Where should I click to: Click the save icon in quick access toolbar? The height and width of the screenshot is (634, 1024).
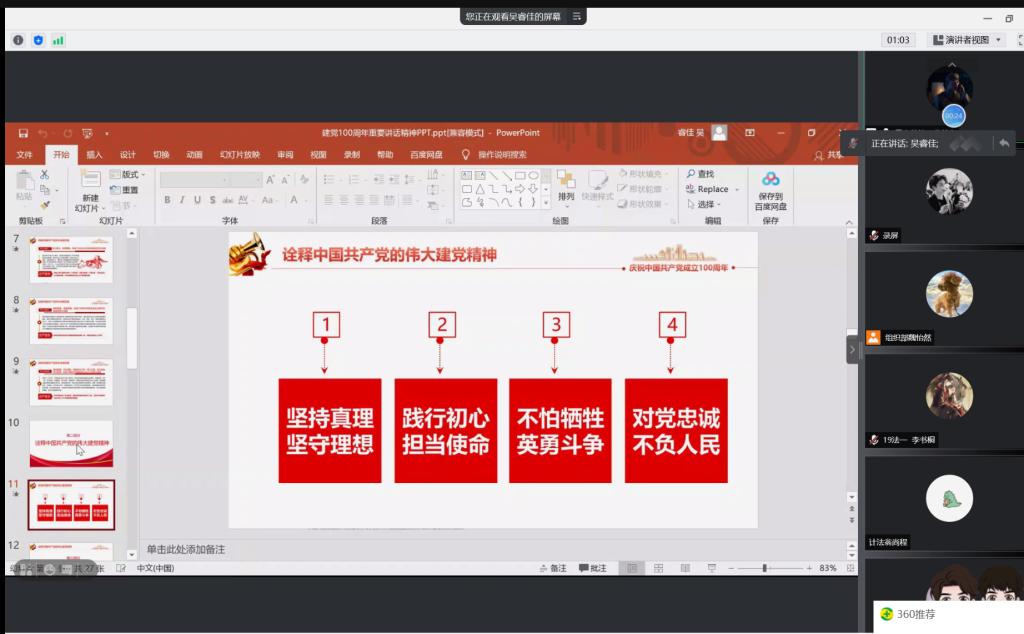point(23,133)
